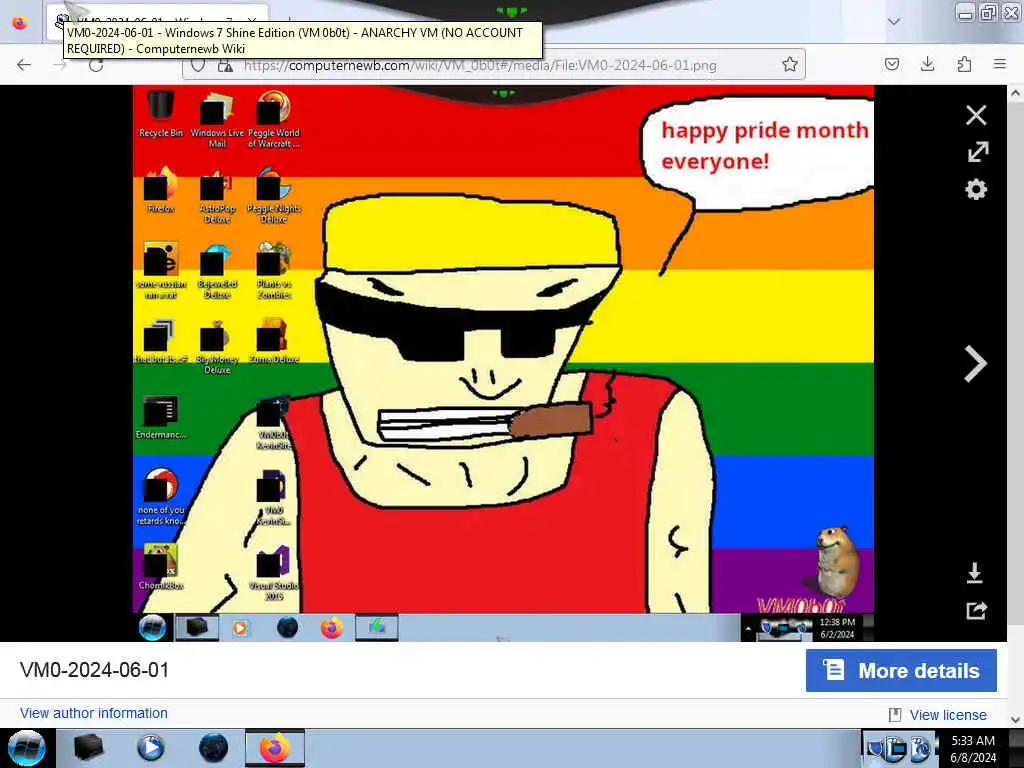This screenshot has height=768, width=1024.
Task: Close the media viewer with the X icon
Action: point(976,115)
